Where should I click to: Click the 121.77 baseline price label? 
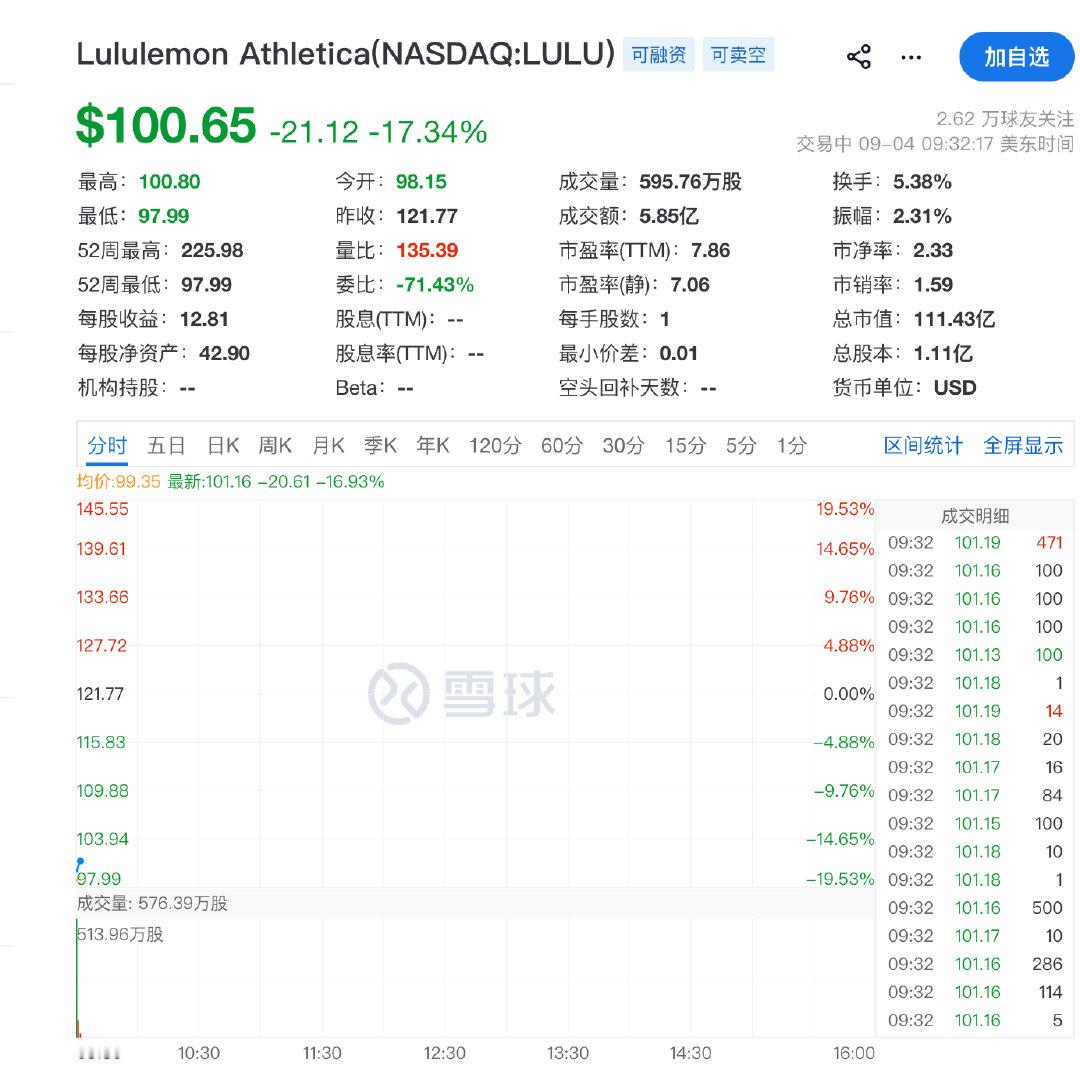(x=100, y=694)
